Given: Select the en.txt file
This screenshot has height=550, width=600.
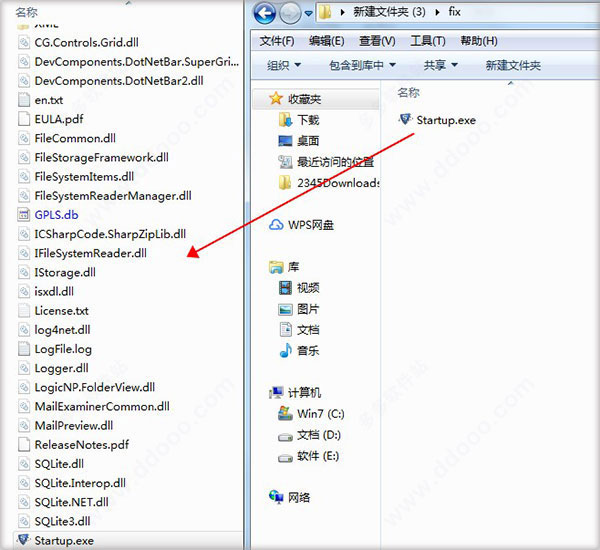Looking at the screenshot, I should (40, 100).
